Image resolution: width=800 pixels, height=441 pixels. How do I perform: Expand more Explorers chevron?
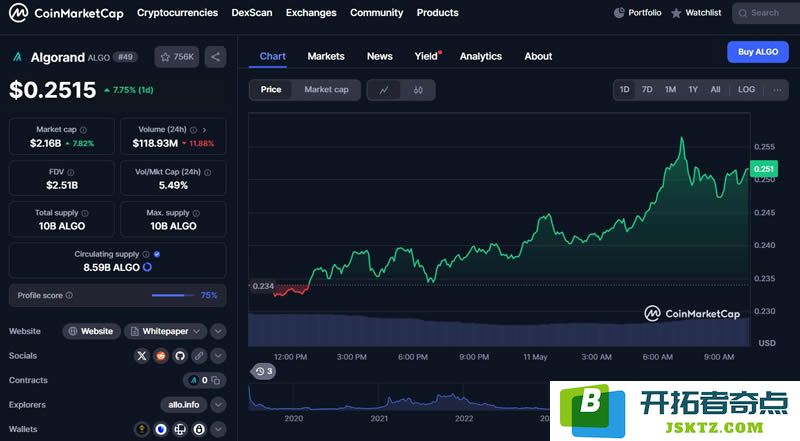[218, 405]
